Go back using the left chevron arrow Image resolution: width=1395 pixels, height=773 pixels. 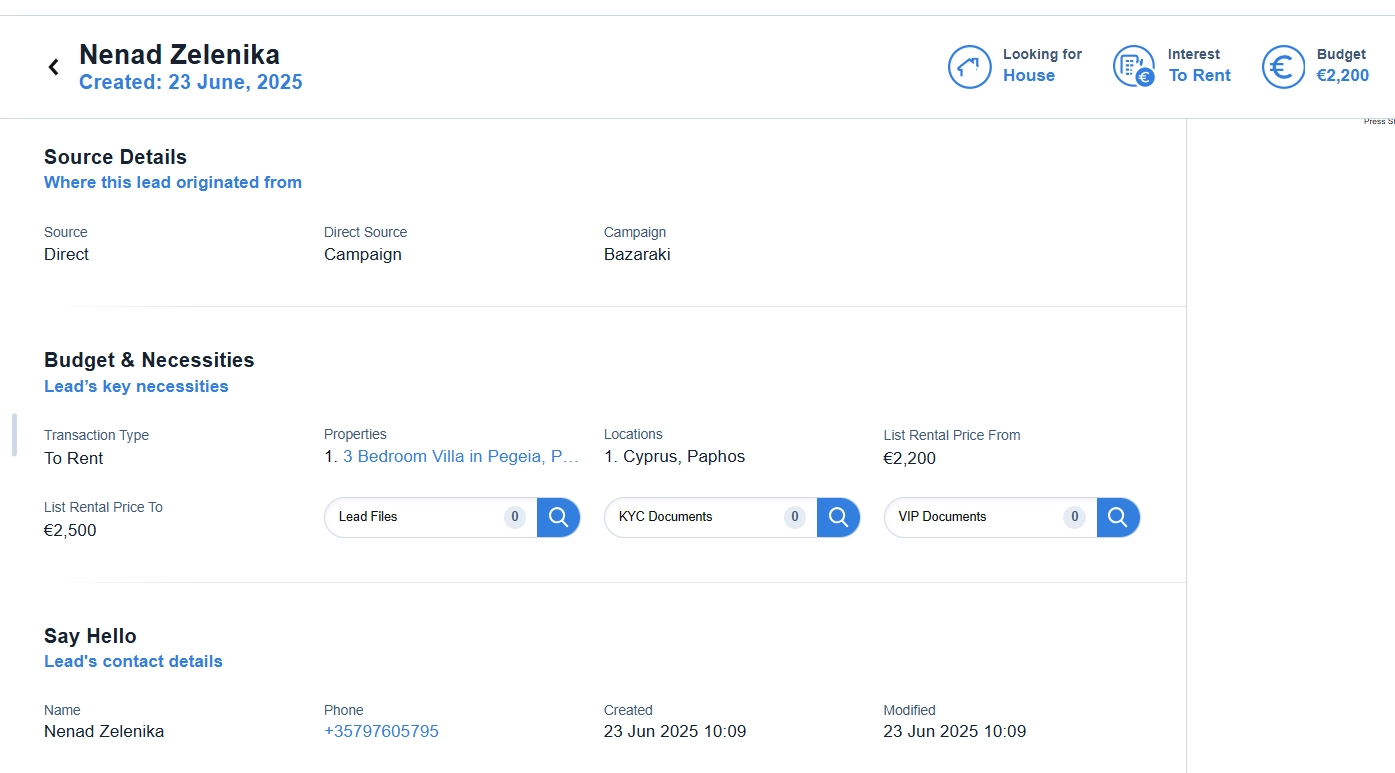54,67
